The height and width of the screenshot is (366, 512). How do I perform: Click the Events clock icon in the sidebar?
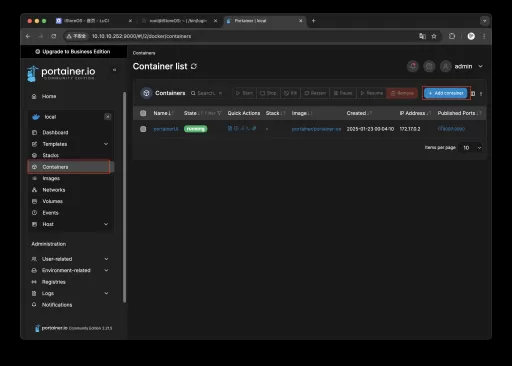click(x=34, y=213)
